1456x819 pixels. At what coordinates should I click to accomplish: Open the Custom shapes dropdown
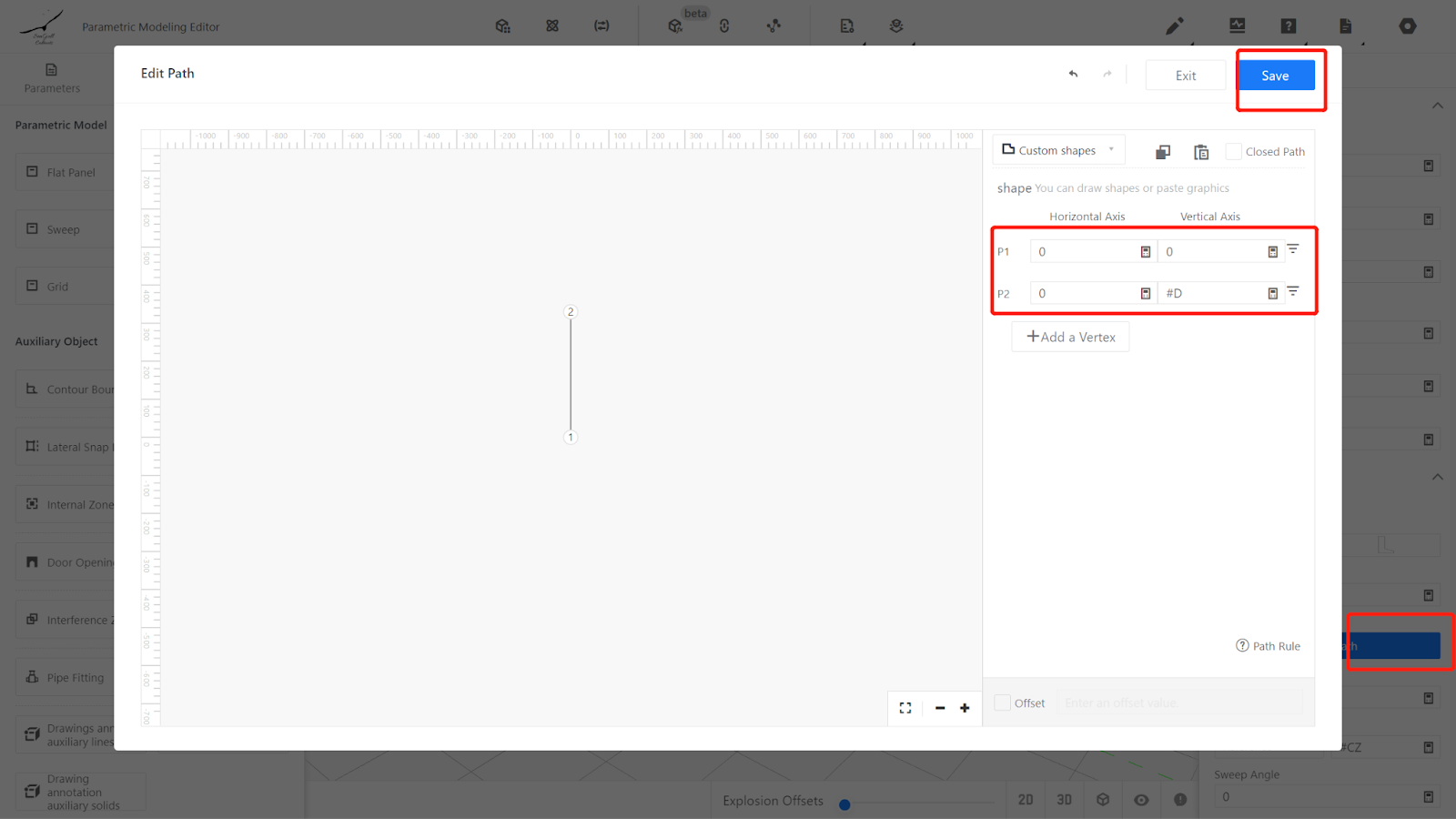point(1058,150)
